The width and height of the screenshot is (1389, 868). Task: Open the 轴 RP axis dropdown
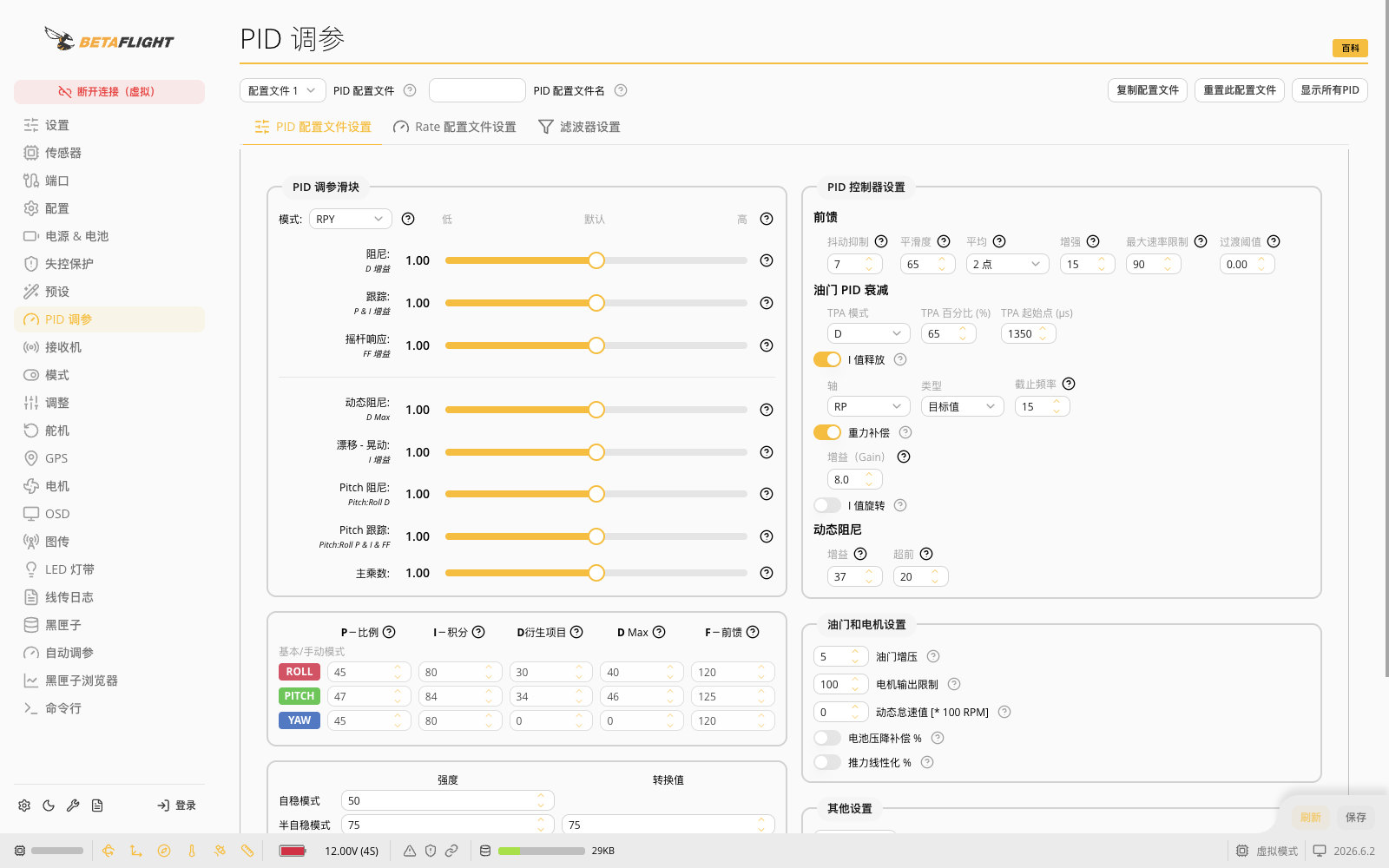pos(868,406)
